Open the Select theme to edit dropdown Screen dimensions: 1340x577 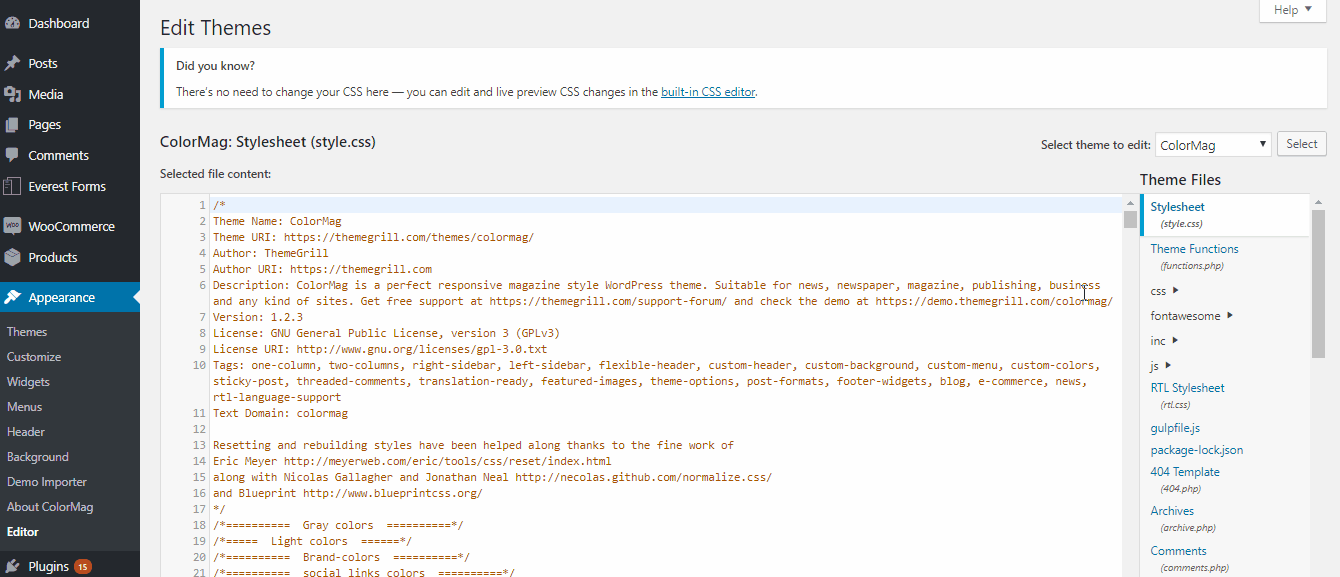click(1212, 145)
